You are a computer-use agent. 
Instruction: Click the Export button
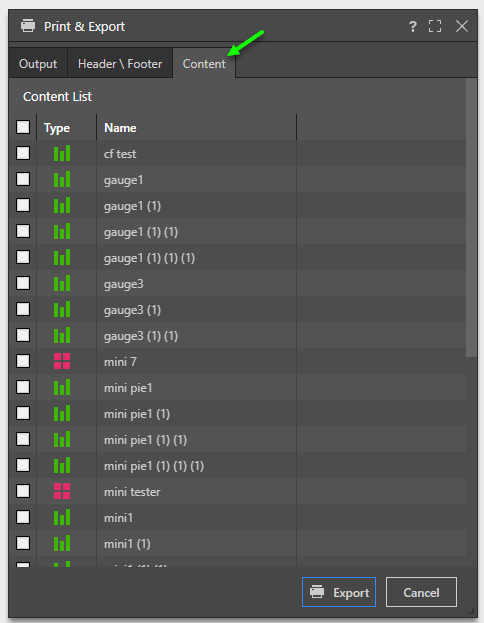(339, 592)
